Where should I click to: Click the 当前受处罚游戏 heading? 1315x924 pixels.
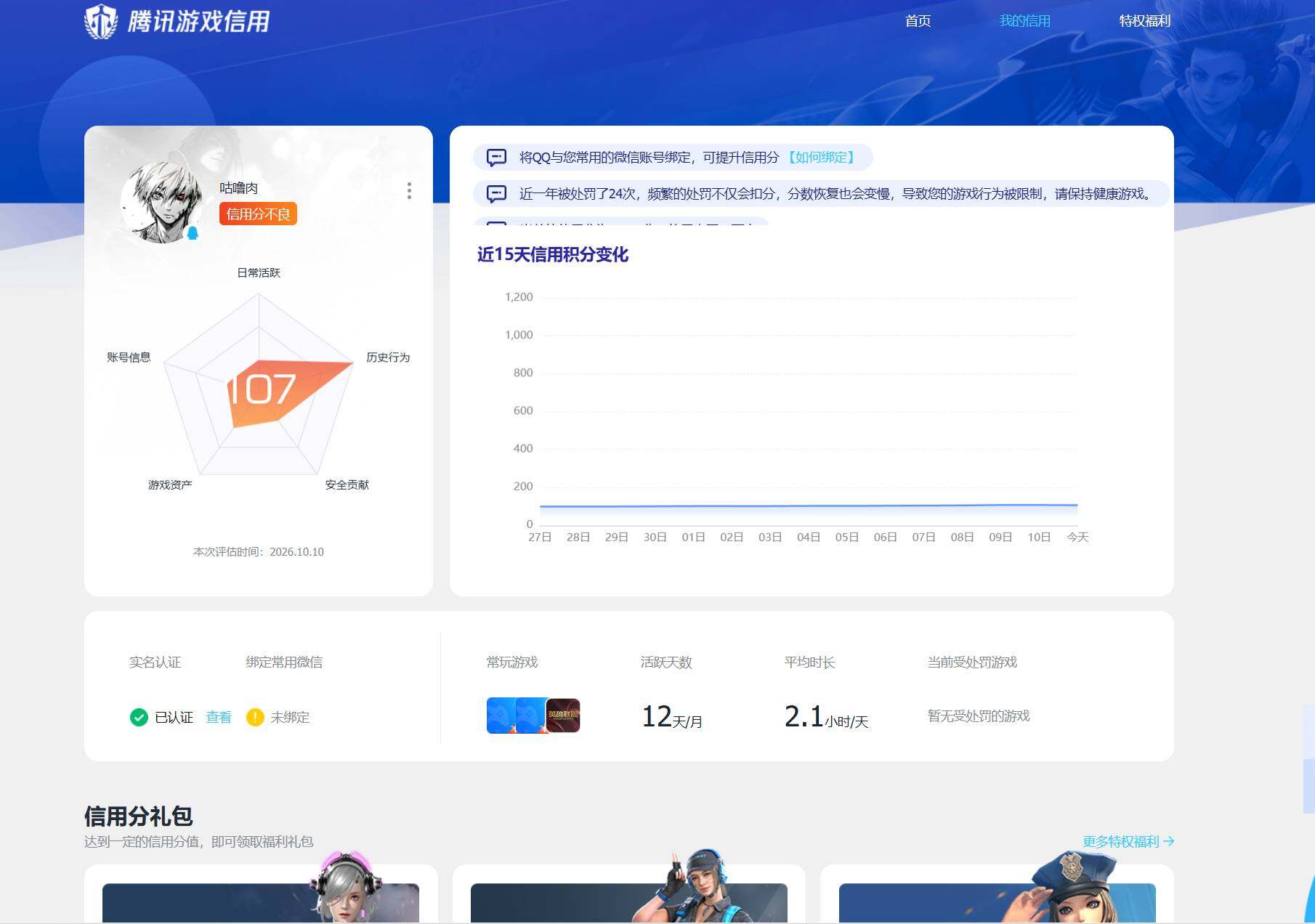pyautogui.click(x=972, y=662)
